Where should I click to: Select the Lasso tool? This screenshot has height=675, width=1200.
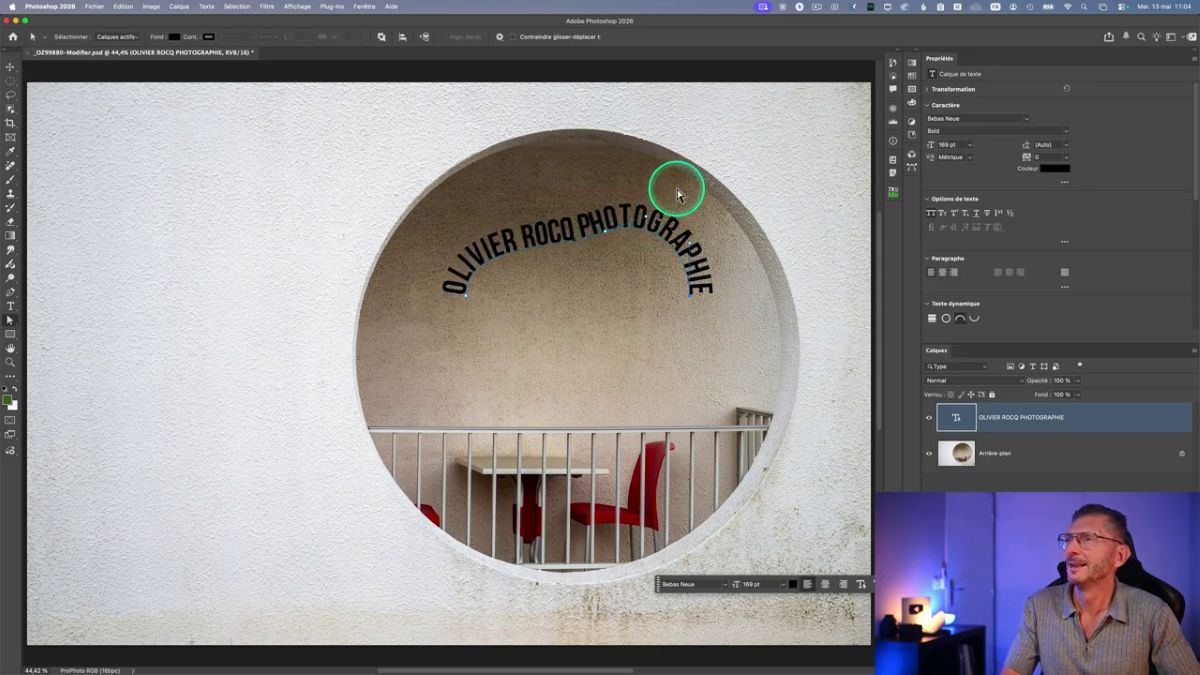coord(10,95)
